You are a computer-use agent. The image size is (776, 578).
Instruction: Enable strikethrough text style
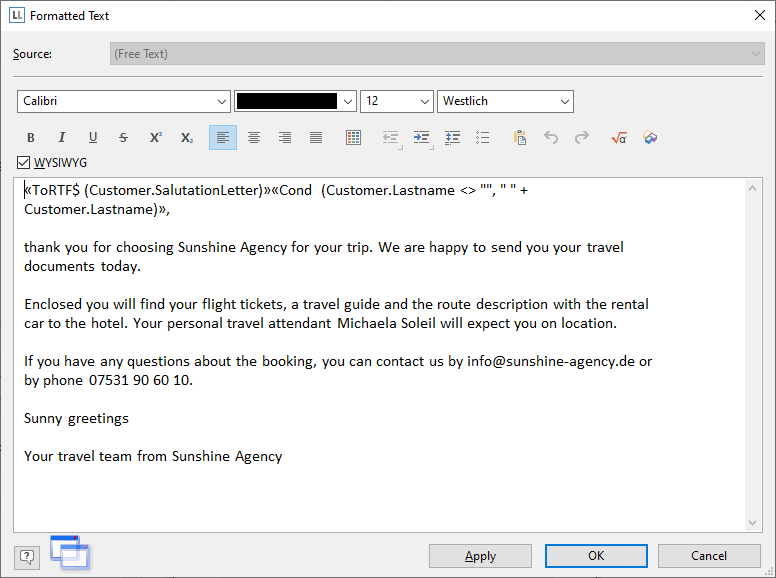click(x=123, y=138)
